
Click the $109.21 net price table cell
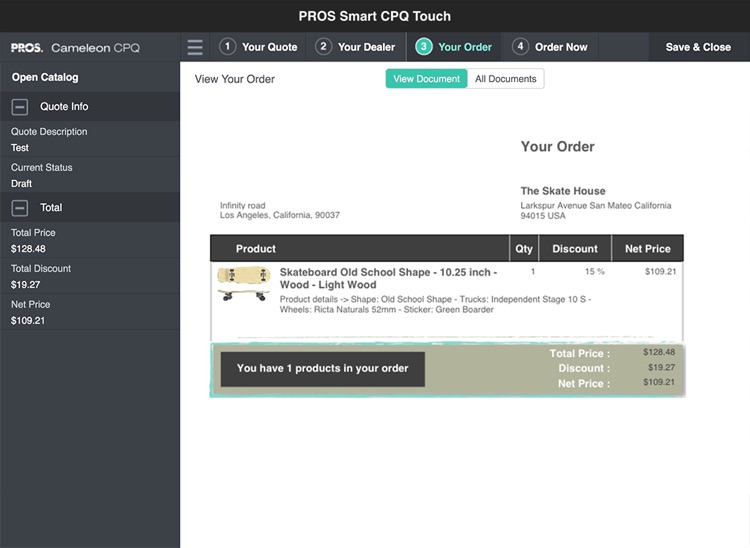coord(661,272)
